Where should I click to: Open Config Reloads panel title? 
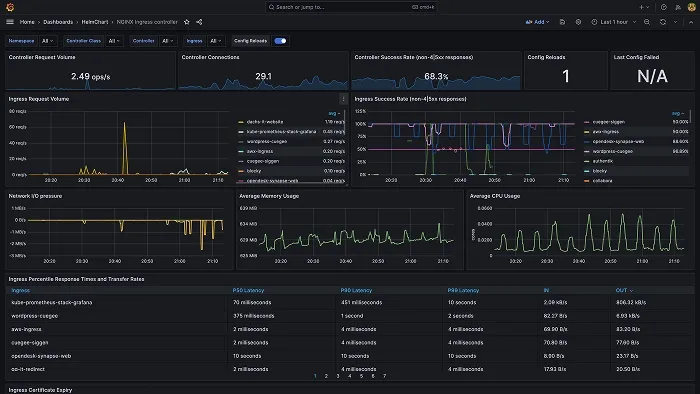click(546, 57)
